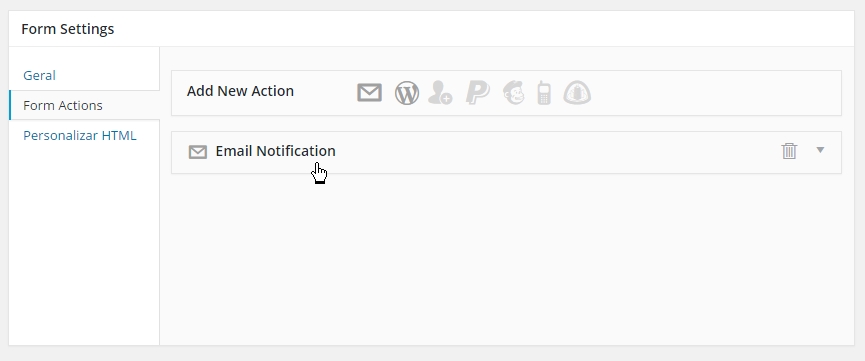Add the Highrise badge action
Image resolution: width=865 pixels, height=361 pixels.
(x=577, y=92)
